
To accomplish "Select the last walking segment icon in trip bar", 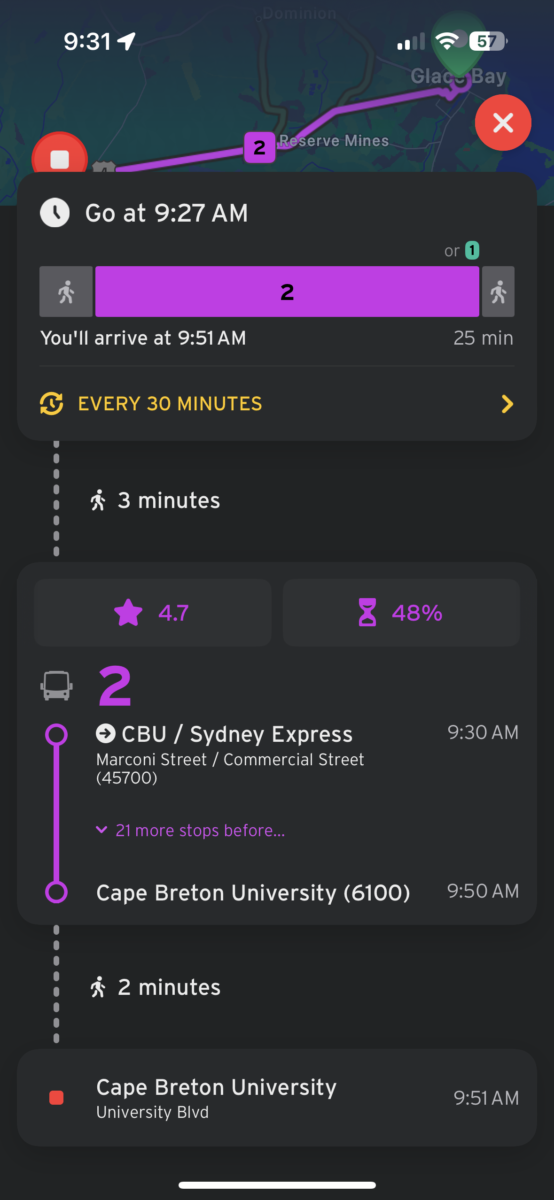I will pos(498,292).
